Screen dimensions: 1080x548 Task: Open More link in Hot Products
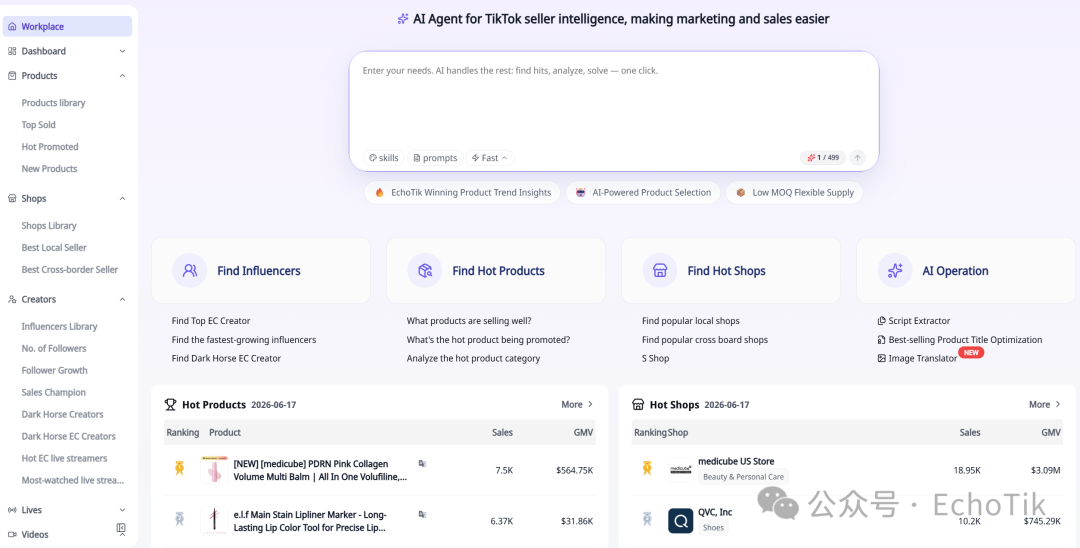[x=577, y=404]
